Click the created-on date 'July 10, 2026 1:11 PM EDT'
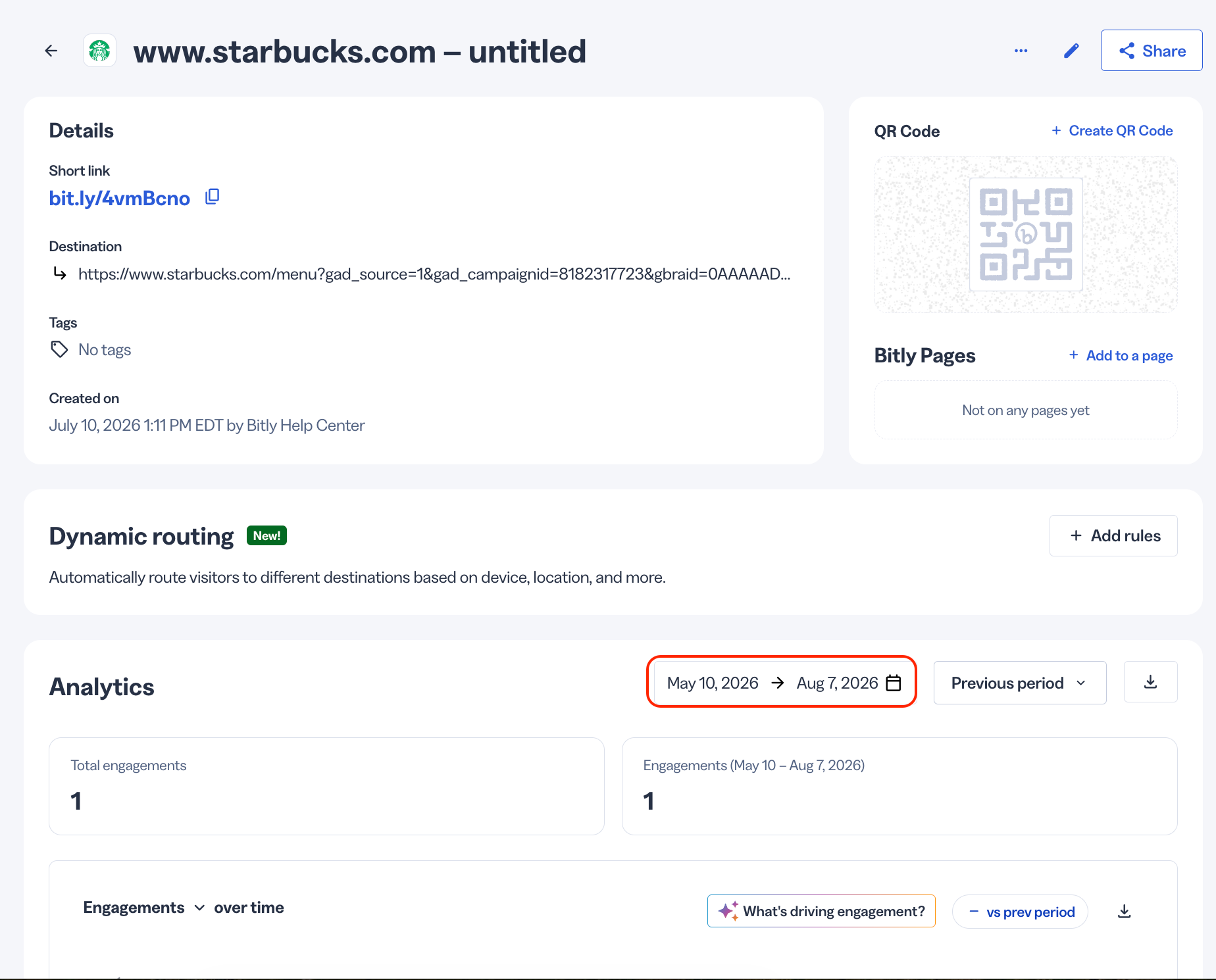 (136, 426)
